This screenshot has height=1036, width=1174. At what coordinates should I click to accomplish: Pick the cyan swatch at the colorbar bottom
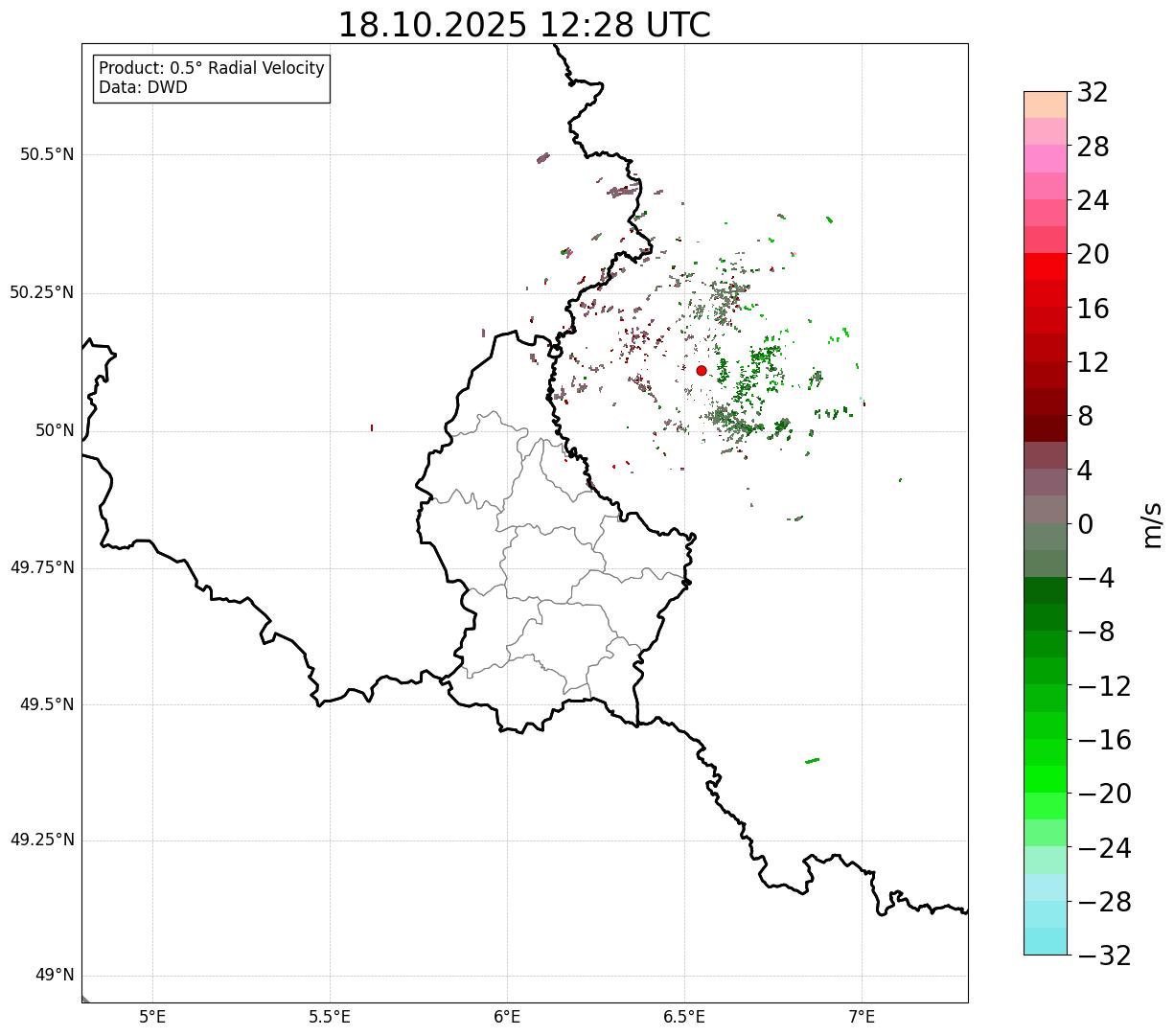tap(1046, 941)
